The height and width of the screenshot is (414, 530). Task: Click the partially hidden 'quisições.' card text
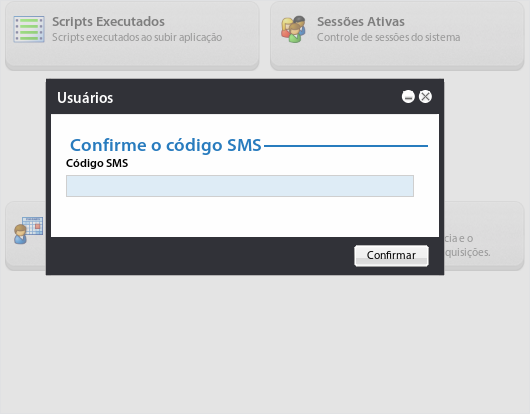(x=467, y=252)
